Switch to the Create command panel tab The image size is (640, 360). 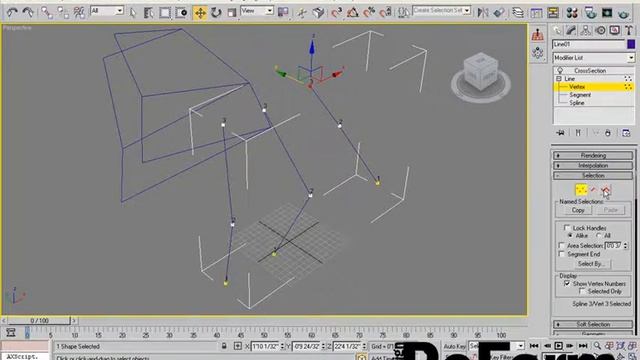(557, 30)
